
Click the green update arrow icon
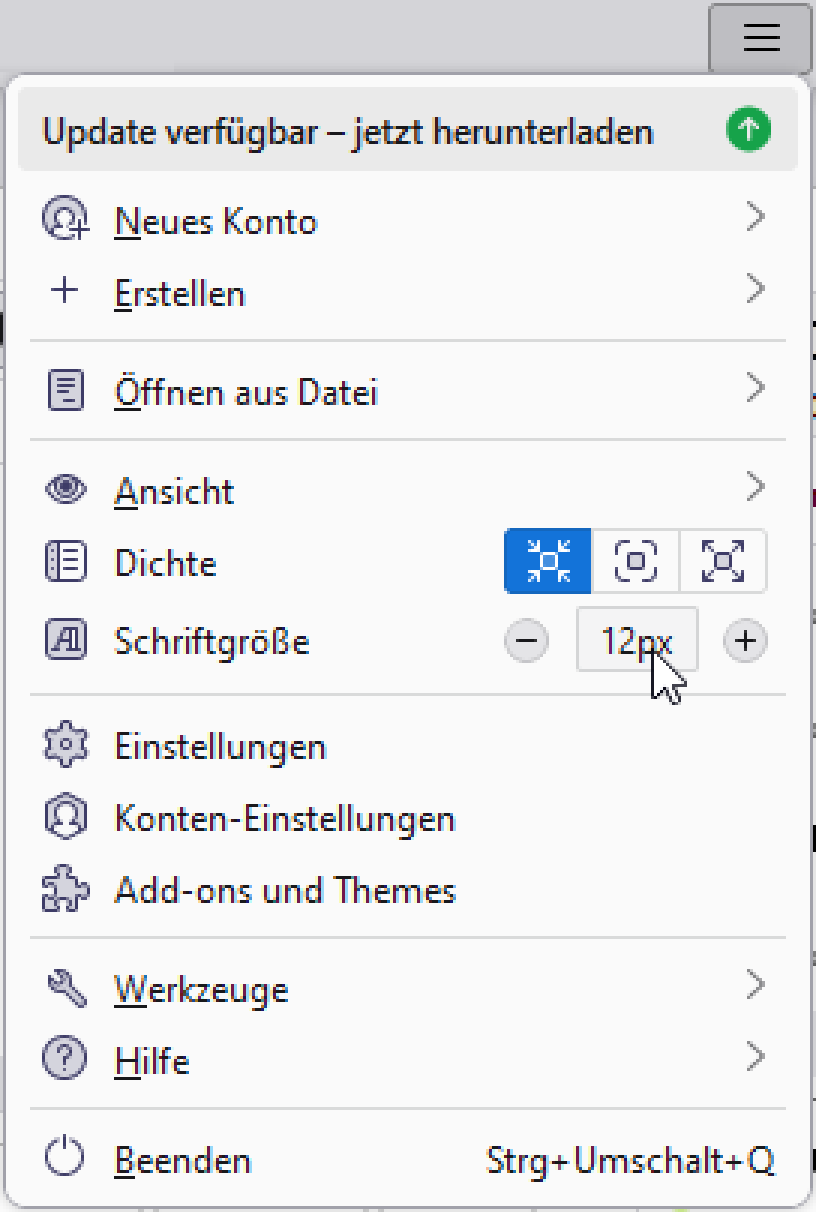pos(749,131)
